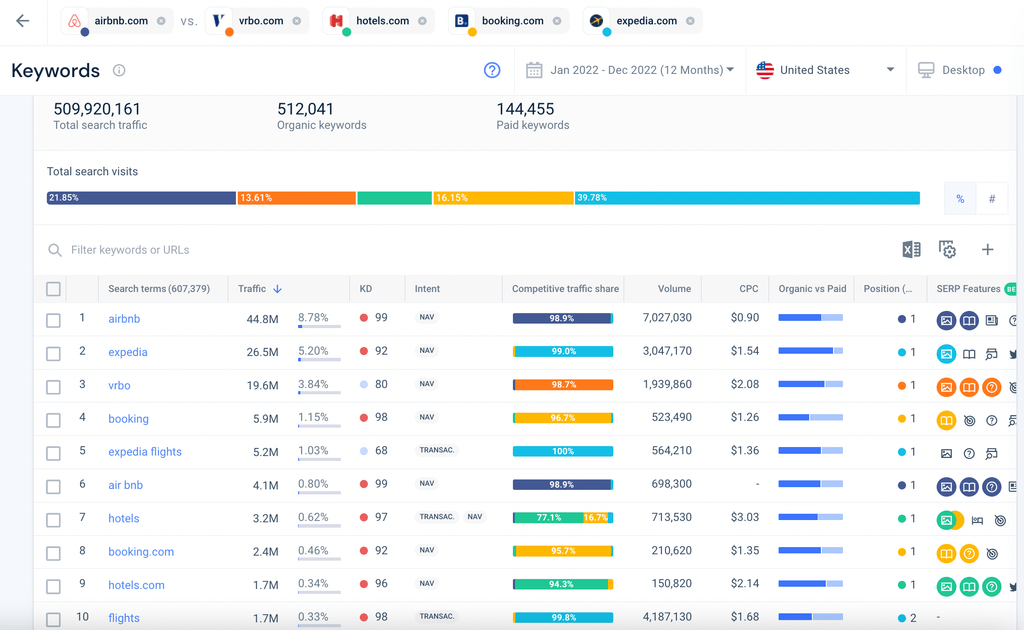Check the box for the booking.com row

[x=54, y=553]
